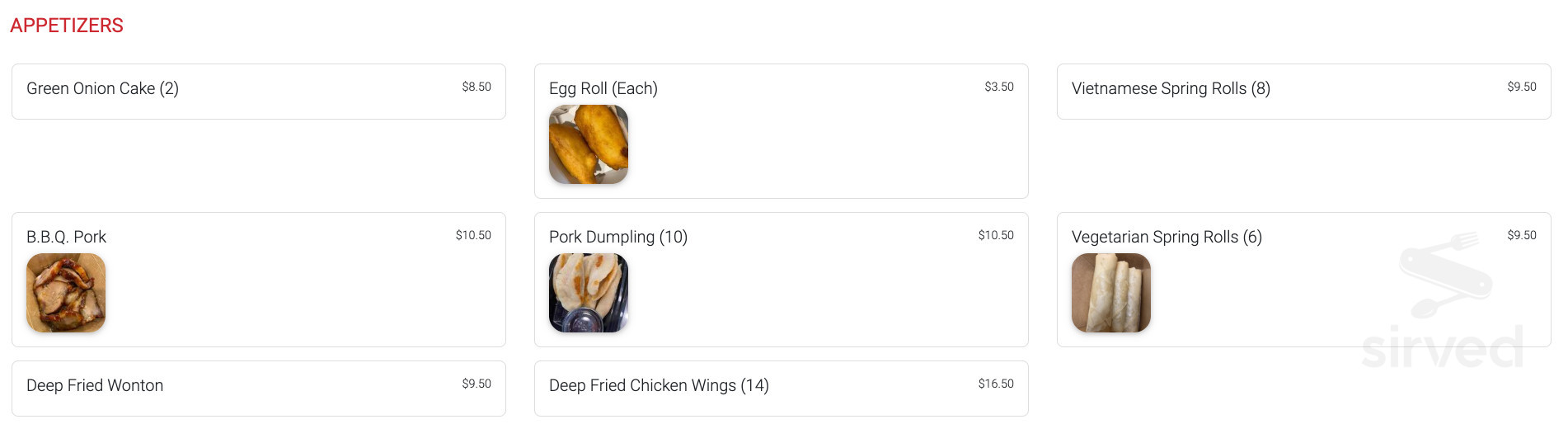1568x424 pixels.
Task: Select the Pork Dumpling (10) title
Action: click(617, 238)
